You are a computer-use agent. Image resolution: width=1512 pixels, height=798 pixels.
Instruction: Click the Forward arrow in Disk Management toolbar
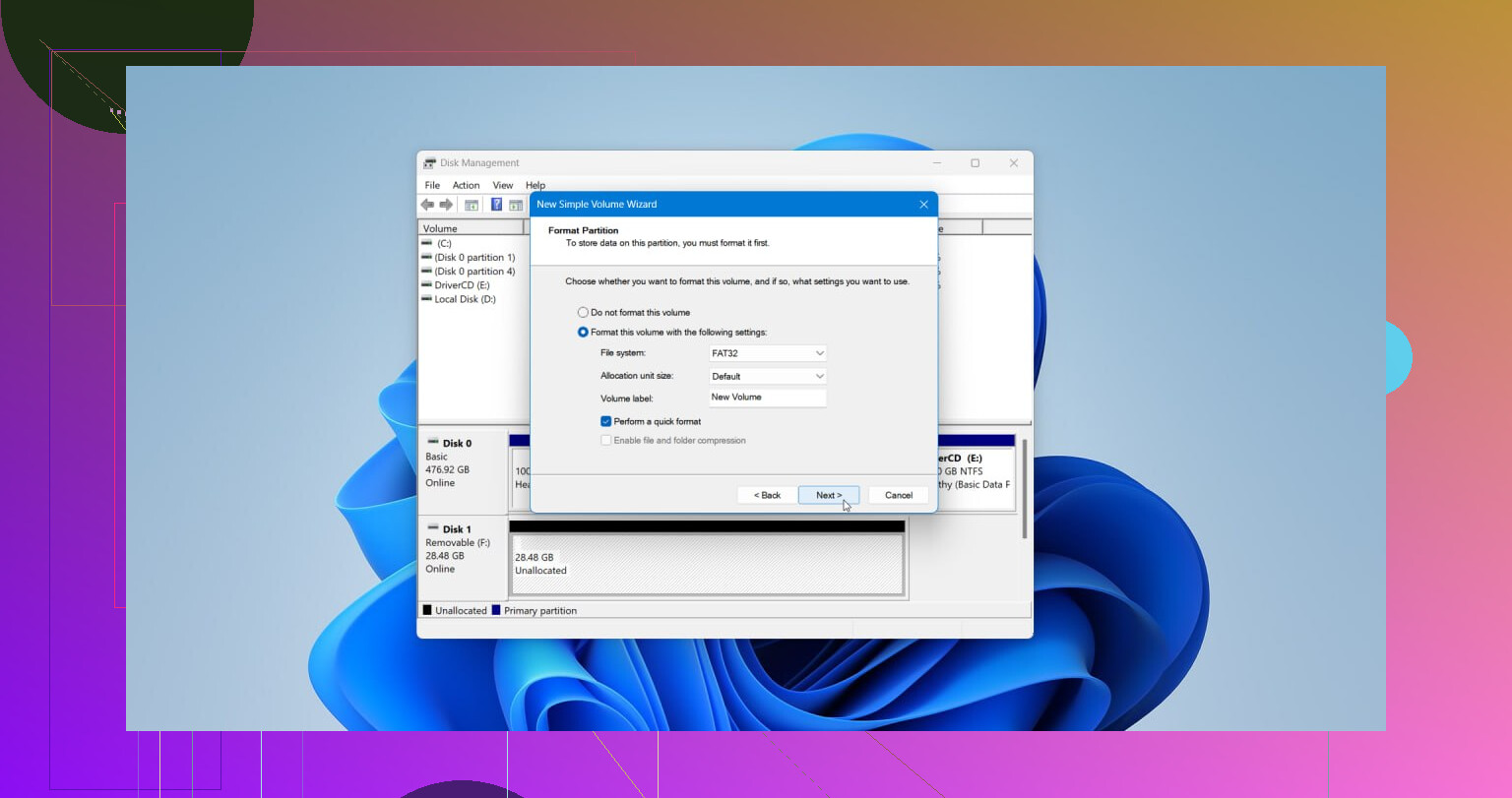coord(446,205)
